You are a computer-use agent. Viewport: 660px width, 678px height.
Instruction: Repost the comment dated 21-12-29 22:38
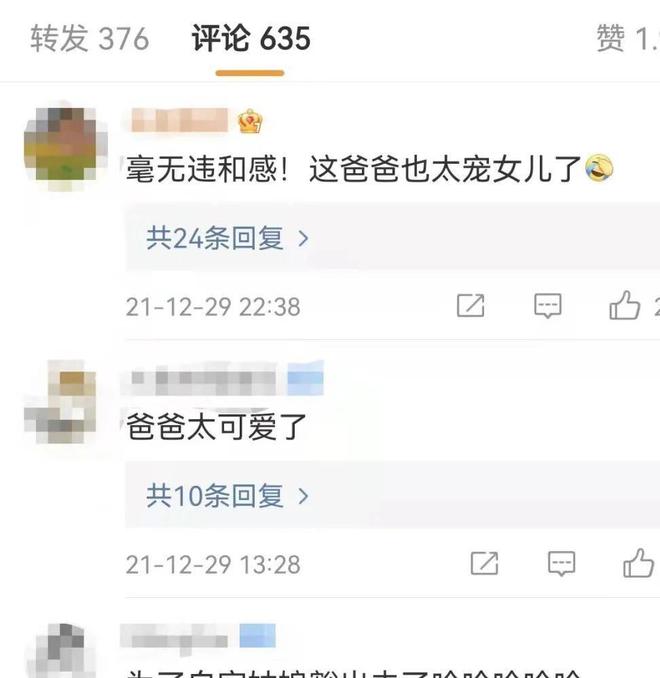coord(471,305)
